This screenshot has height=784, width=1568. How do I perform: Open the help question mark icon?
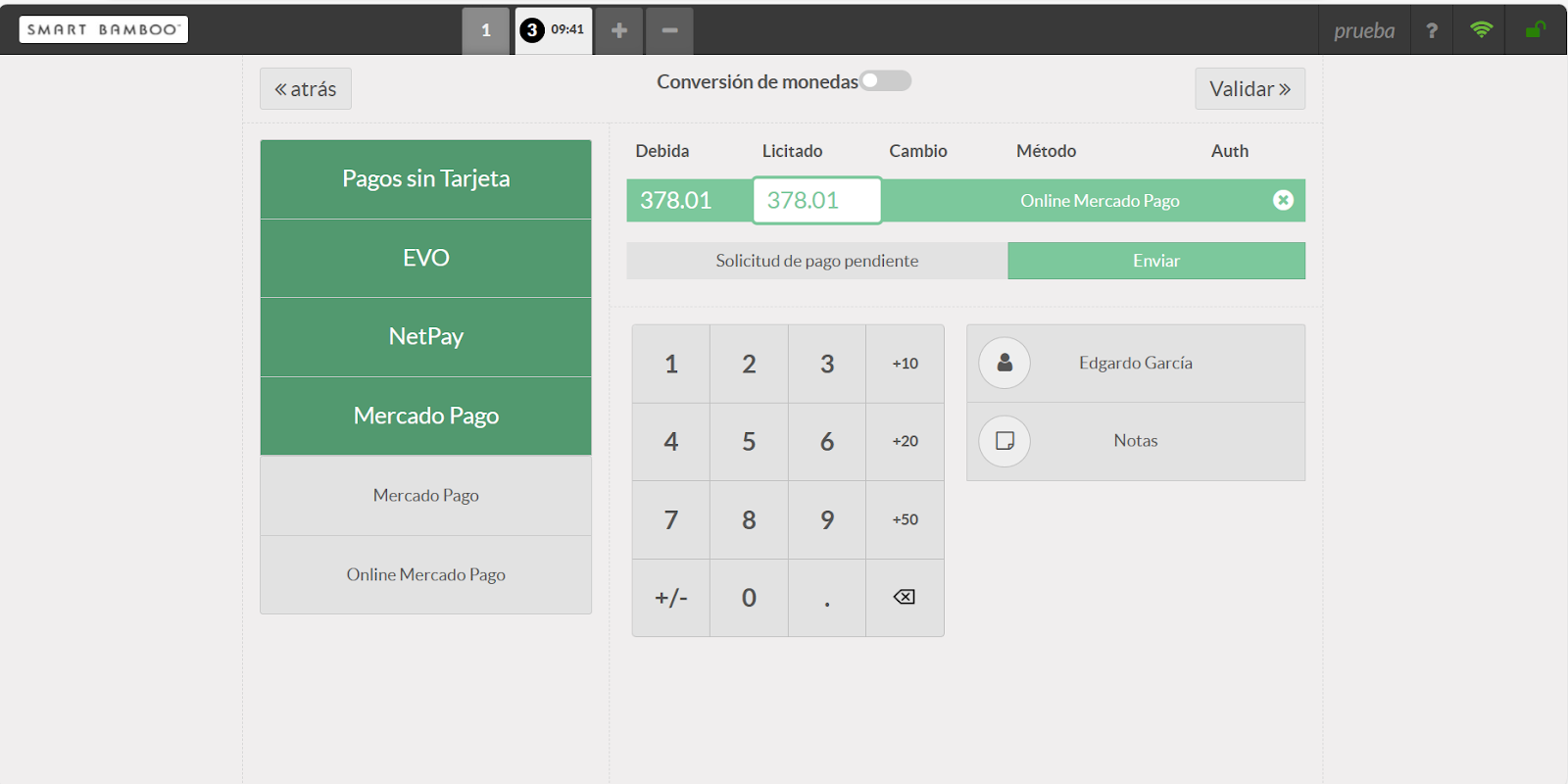click(1432, 30)
